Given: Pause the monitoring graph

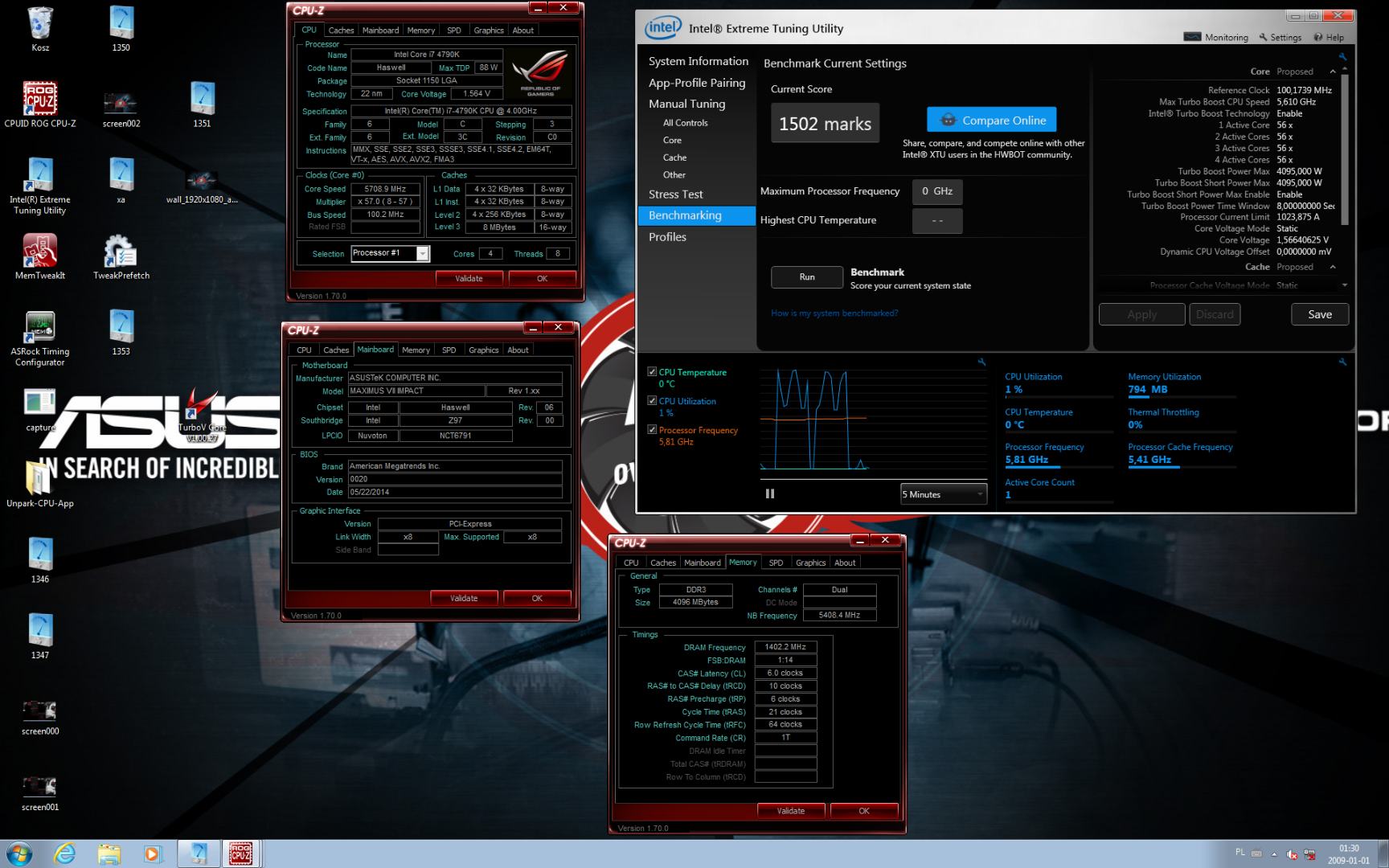Looking at the screenshot, I should click(x=770, y=493).
